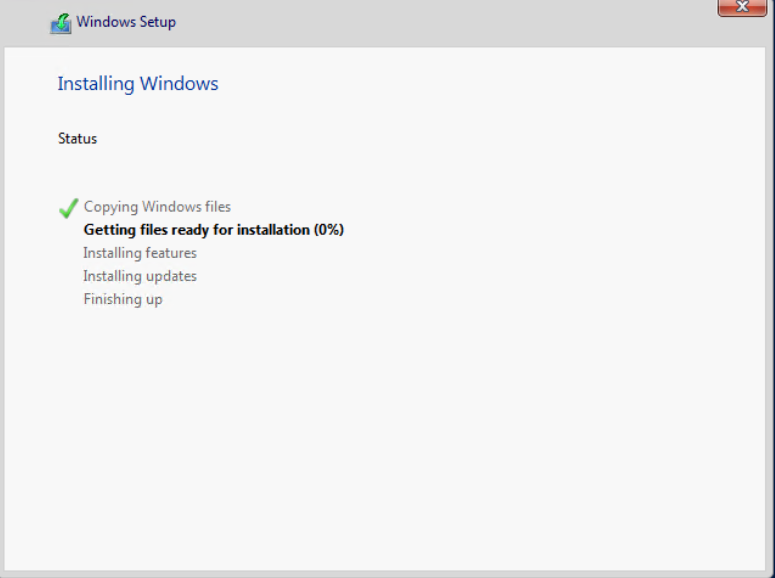
Task: Click the word "Setup" in the title bar
Action: (157, 22)
